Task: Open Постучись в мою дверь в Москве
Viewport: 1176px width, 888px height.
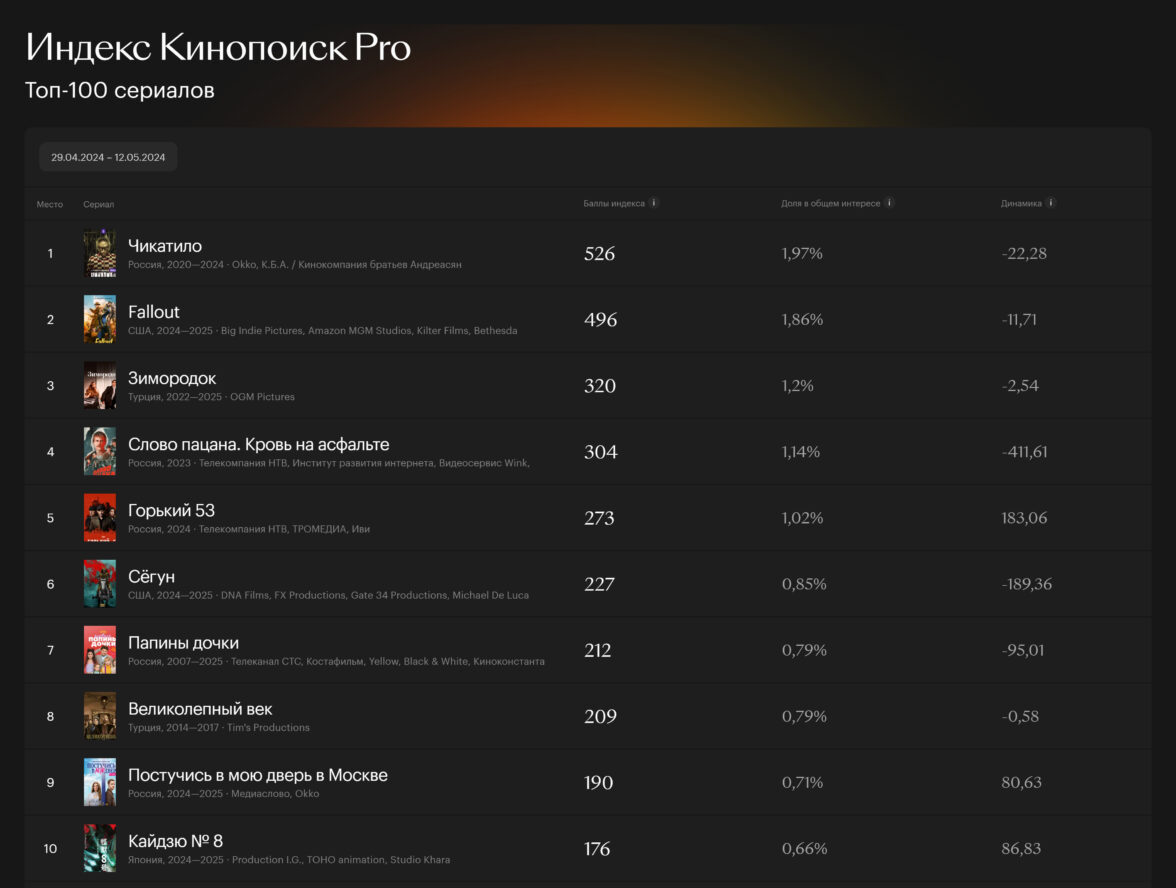Action: pyautogui.click(x=257, y=775)
